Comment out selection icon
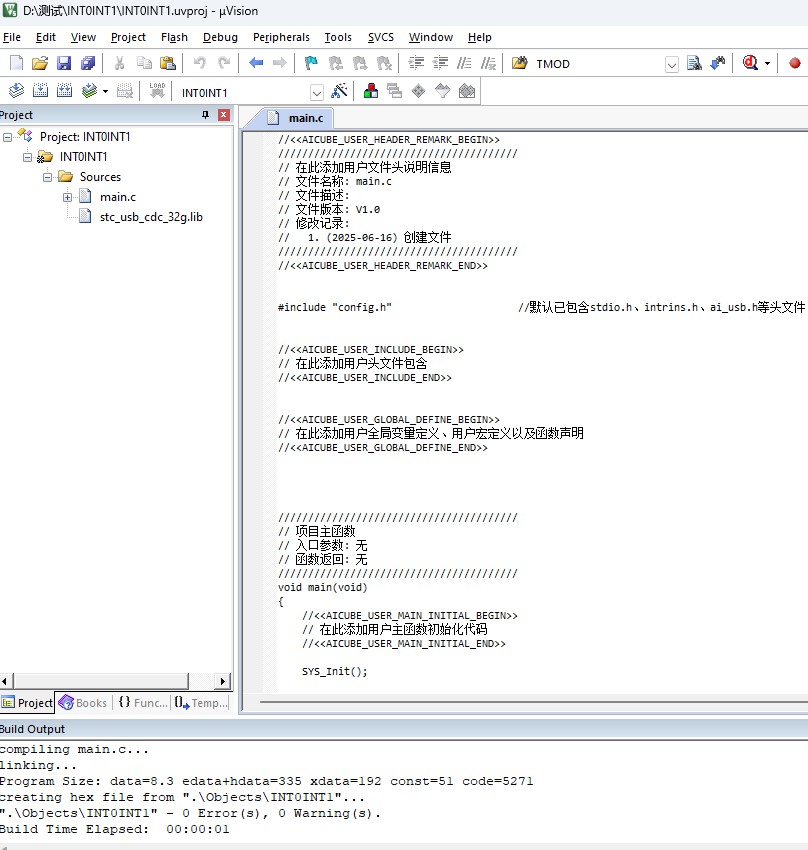This screenshot has height=850, width=808. coord(464,63)
